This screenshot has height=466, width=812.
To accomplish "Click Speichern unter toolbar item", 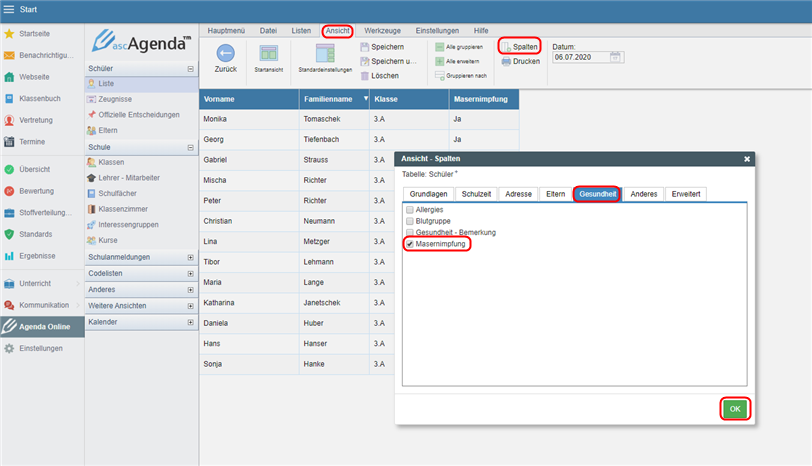I will [x=388, y=61].
